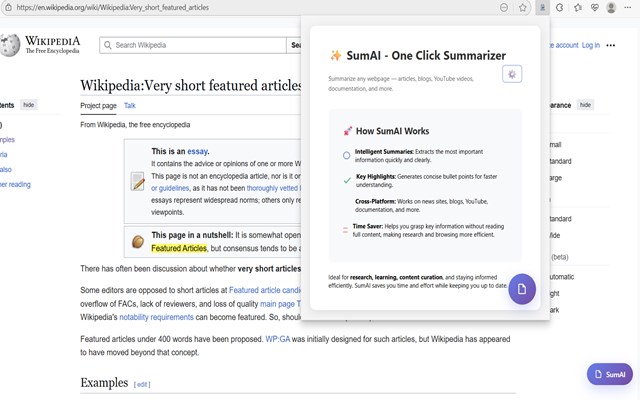This screenshot has width=640, height=400.
Task: Select the Wide width option
Action: [x=555, y=236]
